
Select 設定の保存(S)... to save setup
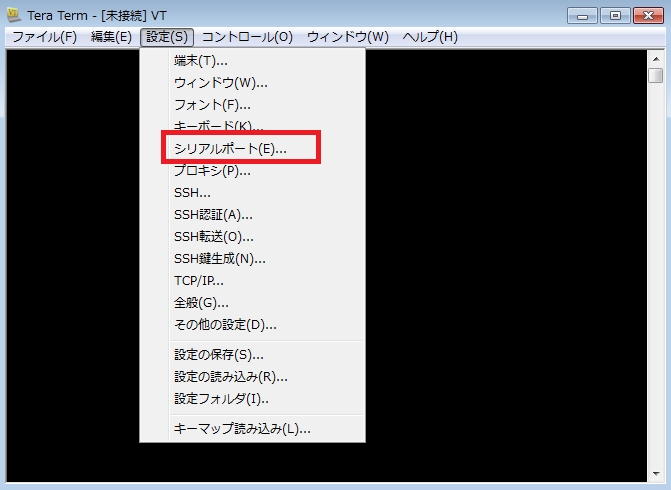pyautogui.click(x=252, y=355)
